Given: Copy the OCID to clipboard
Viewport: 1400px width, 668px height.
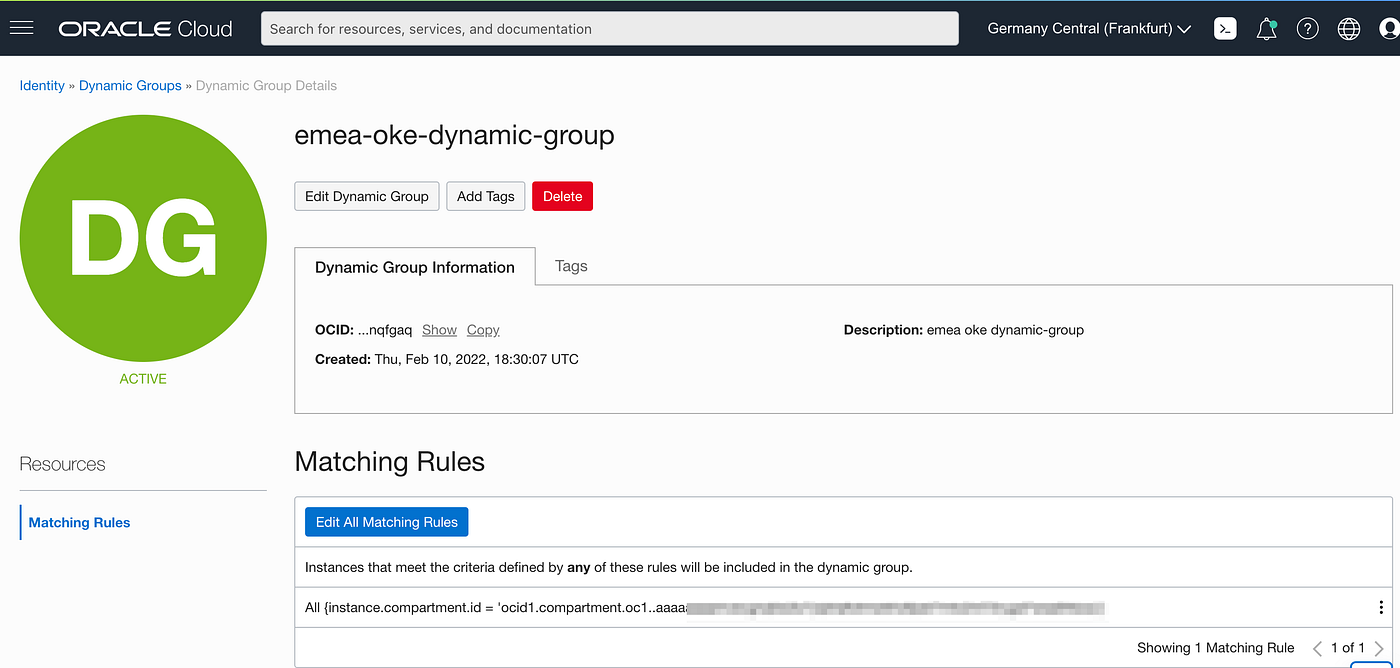Looking at the screenshot, I should click(483, 330).
